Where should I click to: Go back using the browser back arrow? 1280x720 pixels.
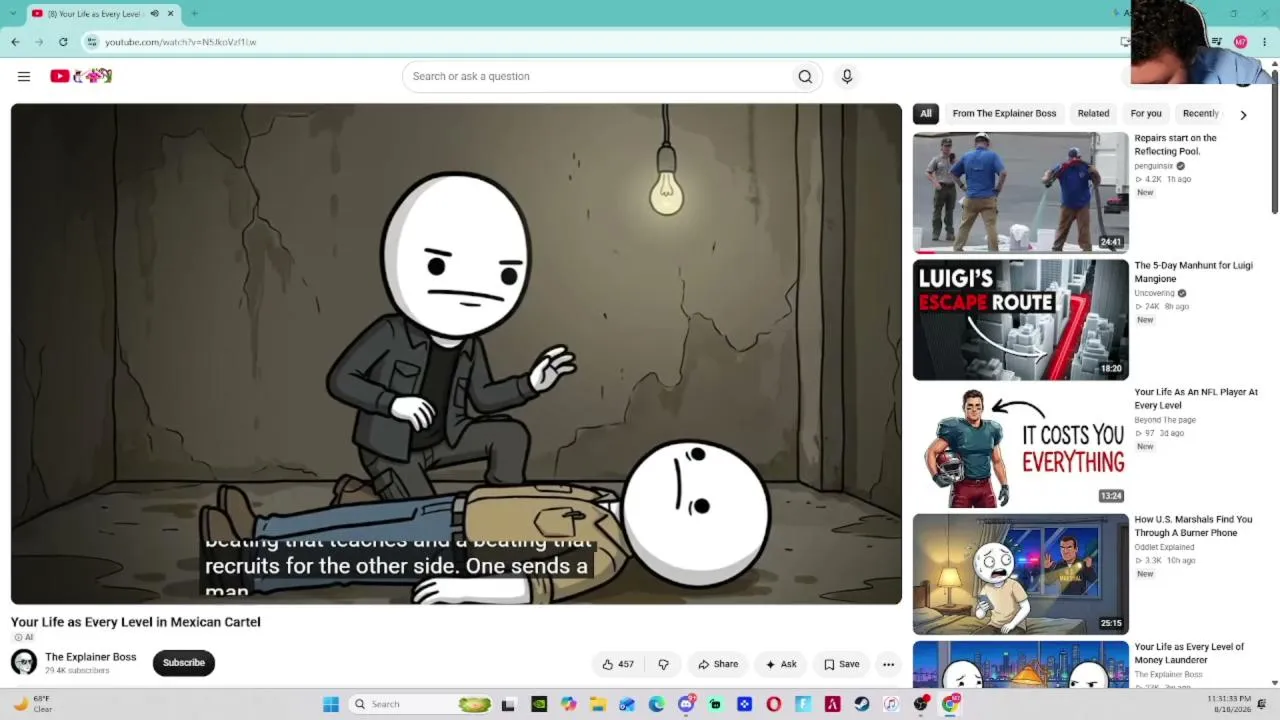coord(15,42)
